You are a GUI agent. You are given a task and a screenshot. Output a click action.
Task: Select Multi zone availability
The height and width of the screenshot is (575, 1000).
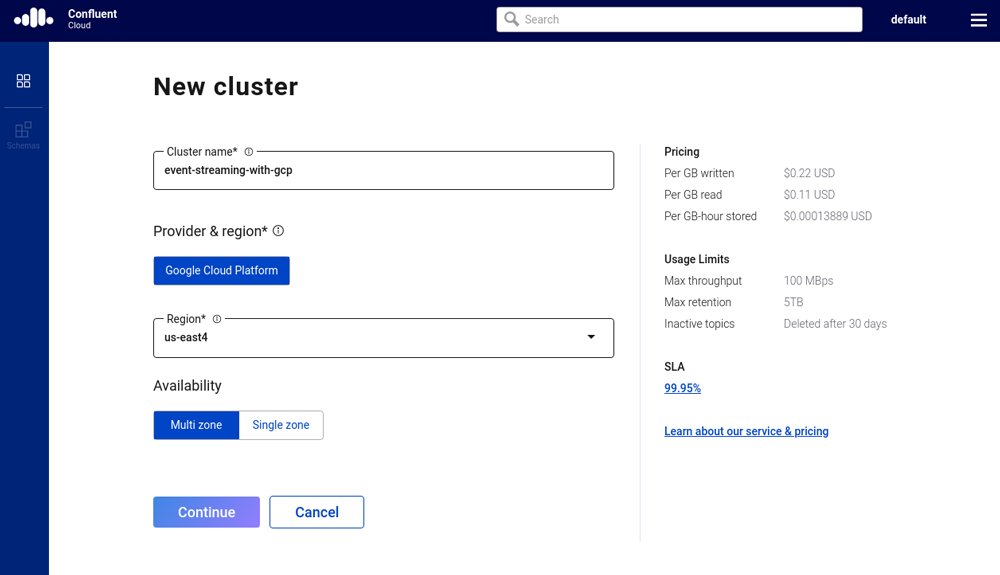click(x=196, y=425)
